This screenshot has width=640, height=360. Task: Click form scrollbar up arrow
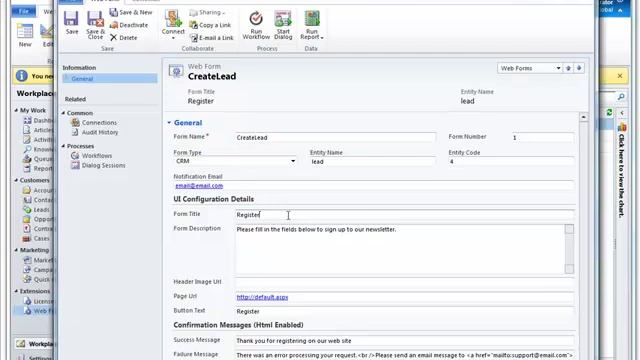(x=584, y=117)
